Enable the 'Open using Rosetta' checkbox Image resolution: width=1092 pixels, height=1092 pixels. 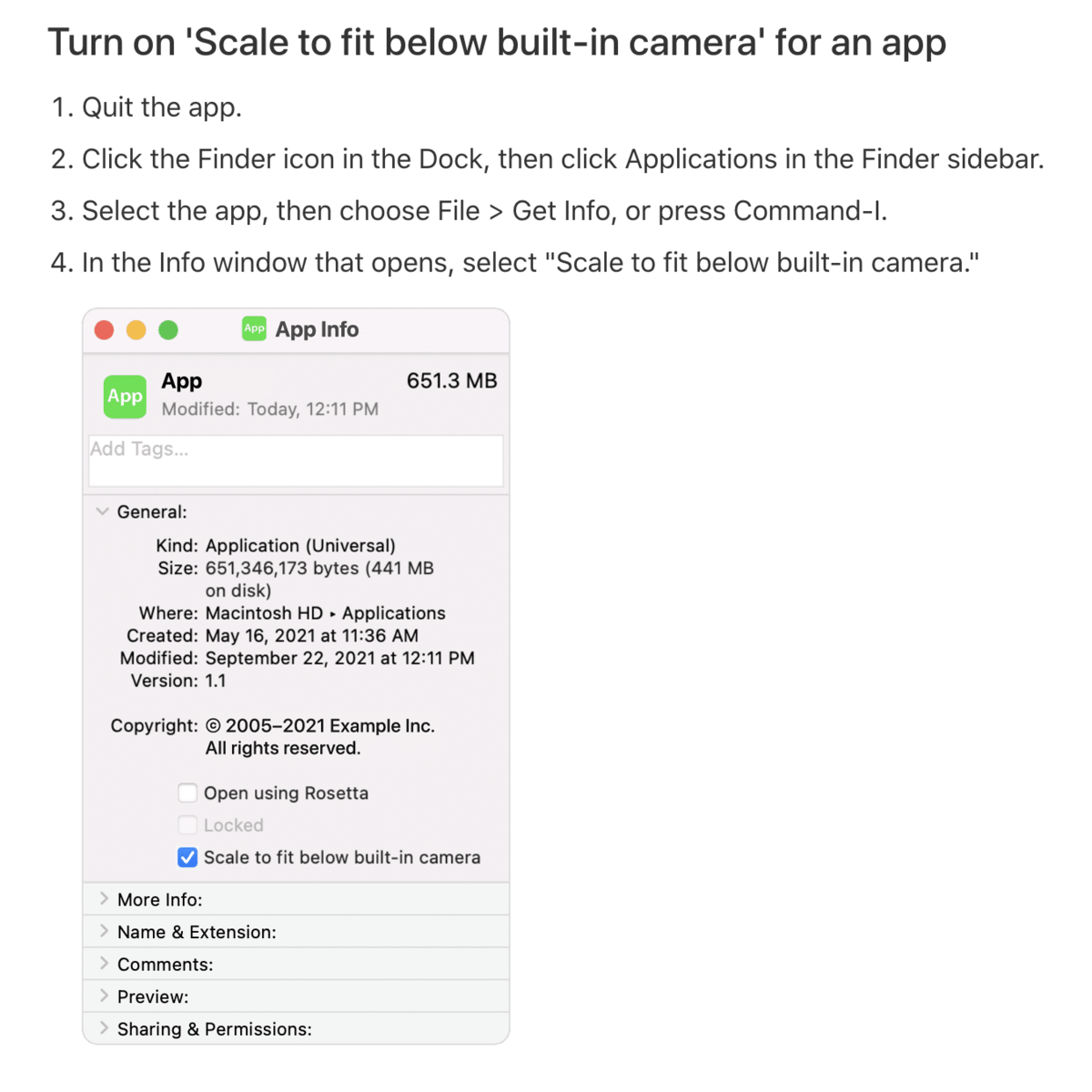click(x=187, y=793)
